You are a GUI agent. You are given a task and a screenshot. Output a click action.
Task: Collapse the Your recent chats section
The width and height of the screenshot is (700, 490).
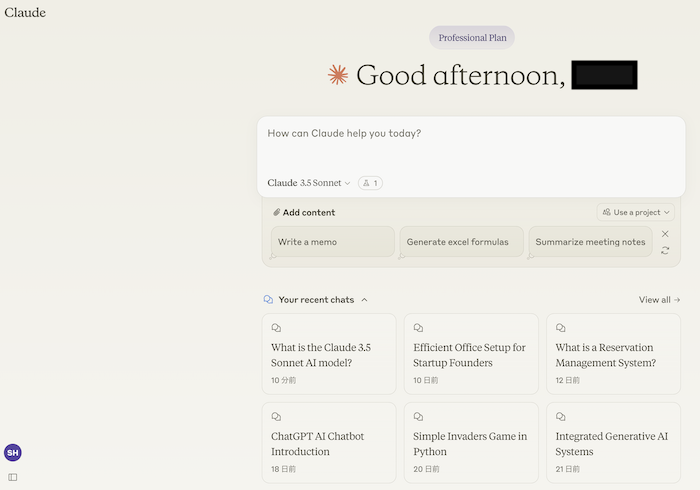364,299
